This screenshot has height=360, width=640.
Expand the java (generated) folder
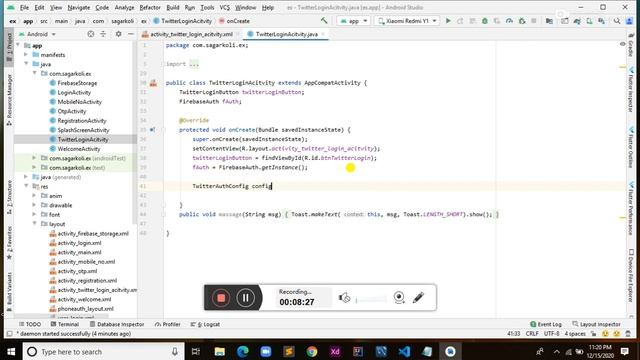pos(26,177)
